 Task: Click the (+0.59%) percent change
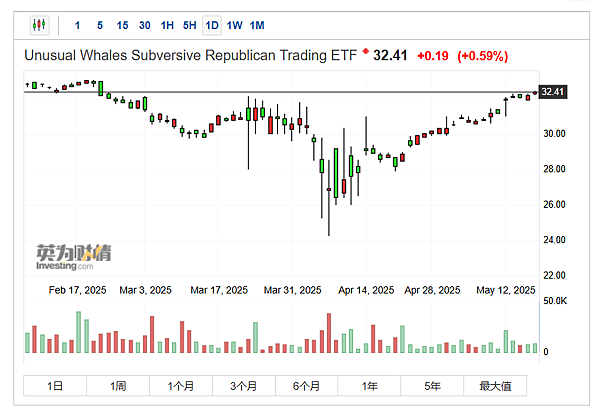[x=483, y=56]
